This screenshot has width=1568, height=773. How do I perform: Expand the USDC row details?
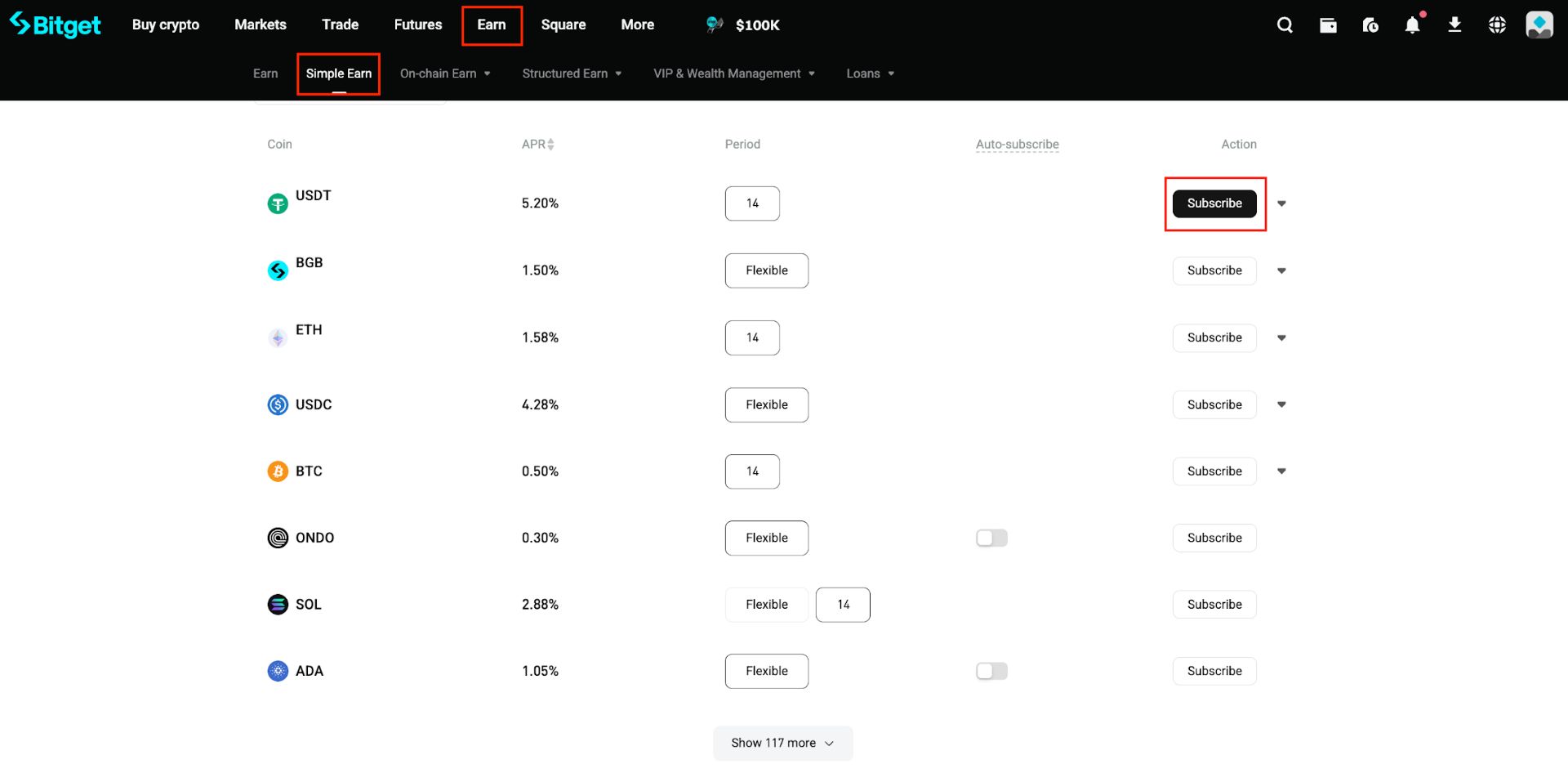click(x=1281, y=404)
